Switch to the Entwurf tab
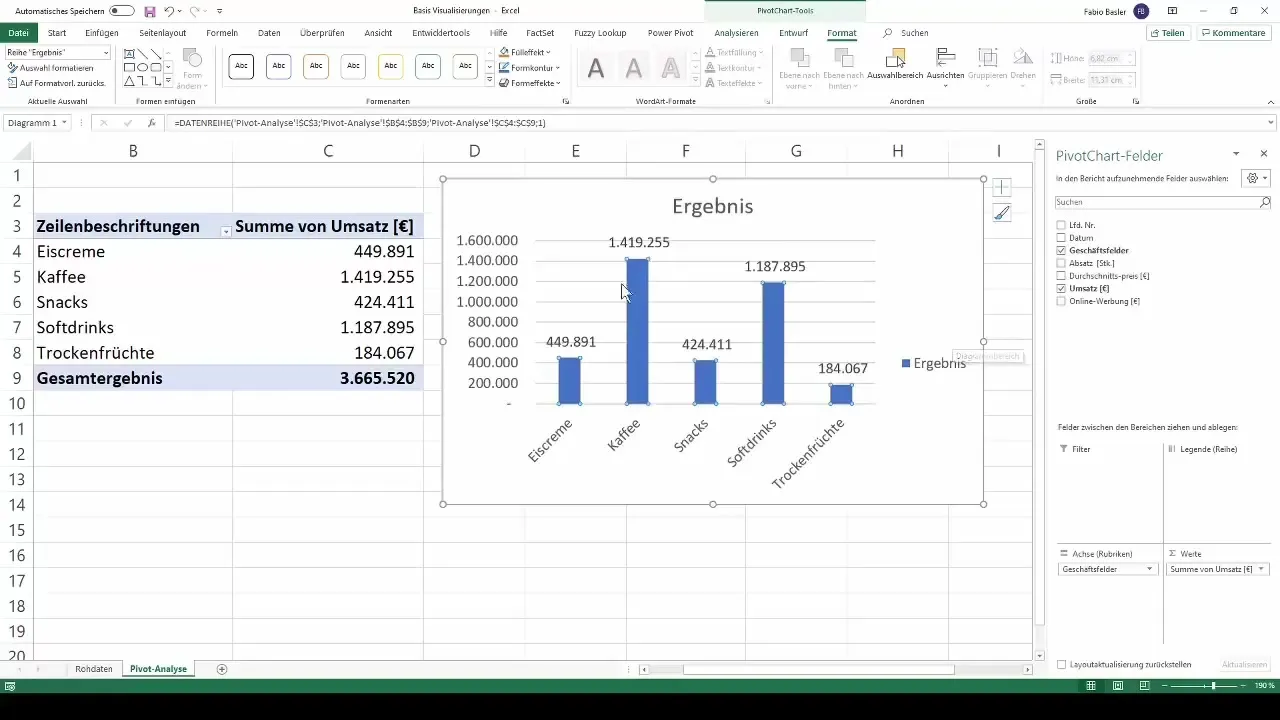 [x=793, y=33]
